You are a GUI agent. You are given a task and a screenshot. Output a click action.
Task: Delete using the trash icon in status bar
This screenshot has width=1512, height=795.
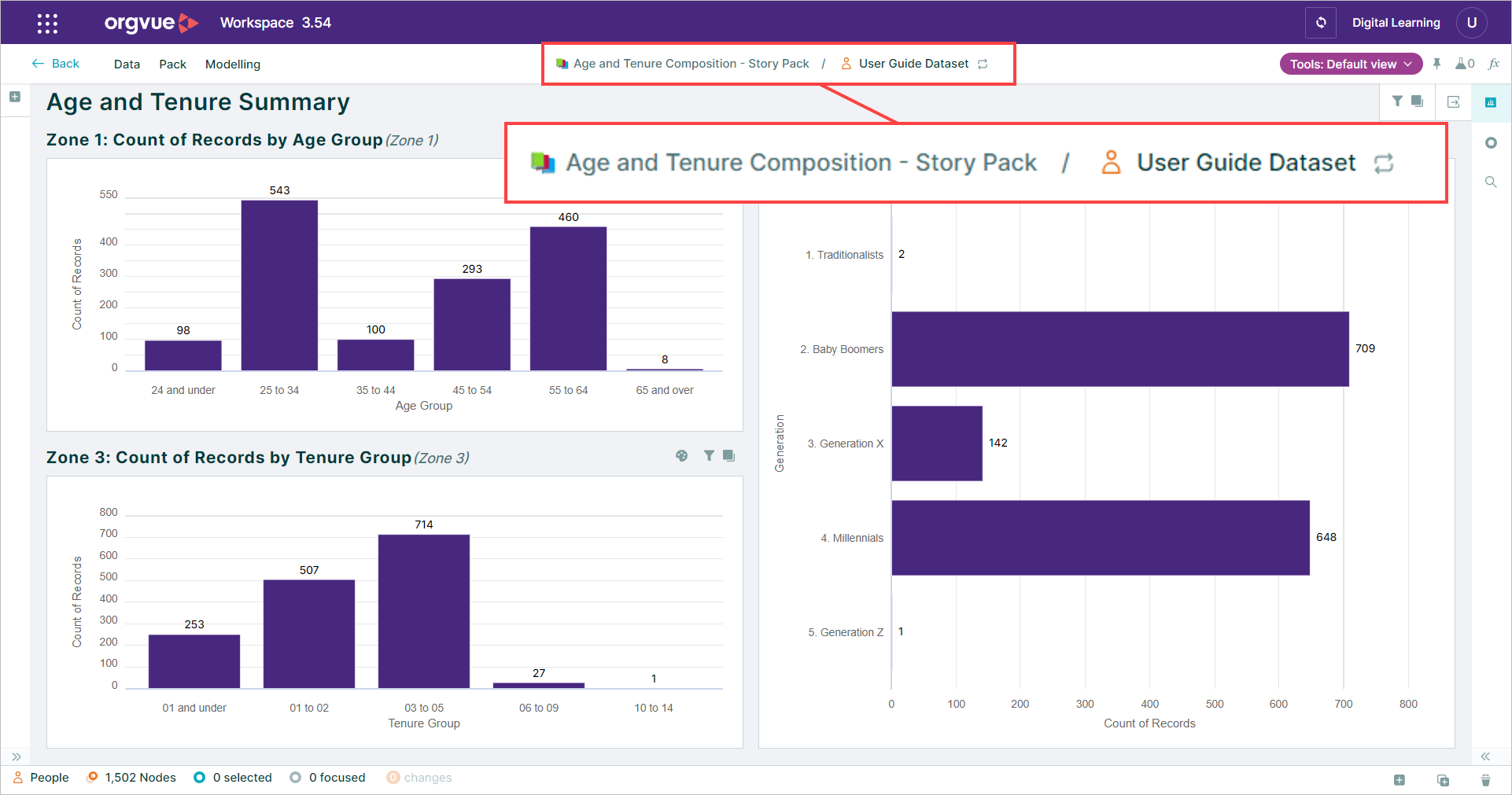pyautogui.click(x=1485, y=780)
